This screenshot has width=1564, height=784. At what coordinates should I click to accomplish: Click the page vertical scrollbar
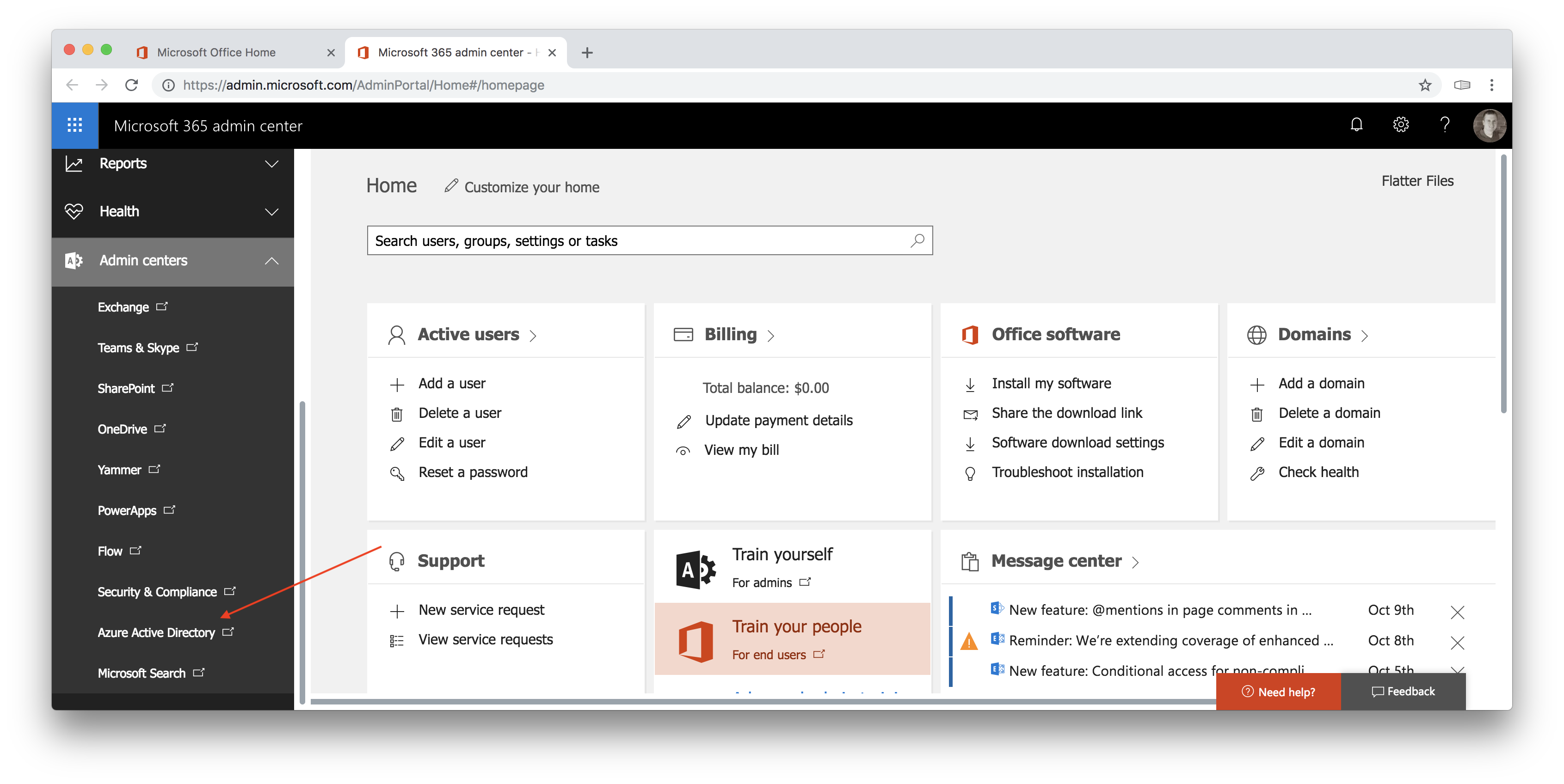tap(1503, 284)
